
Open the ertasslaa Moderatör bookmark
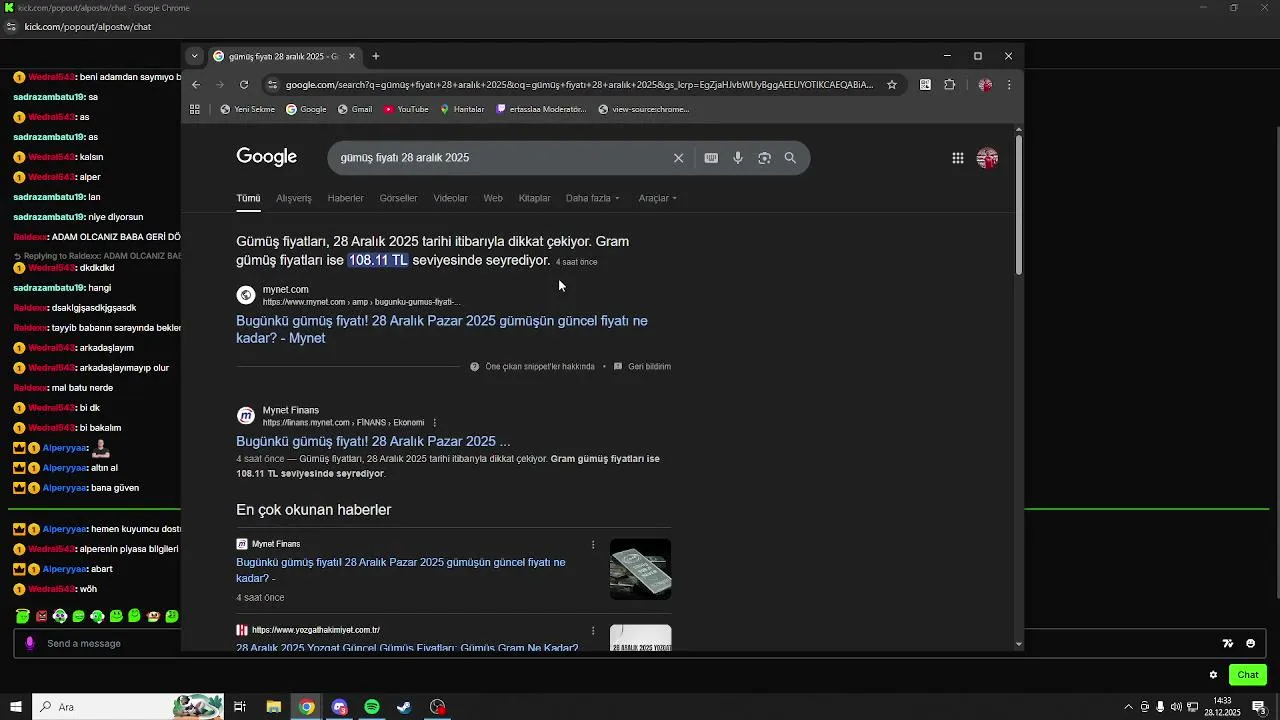point(541,109)
